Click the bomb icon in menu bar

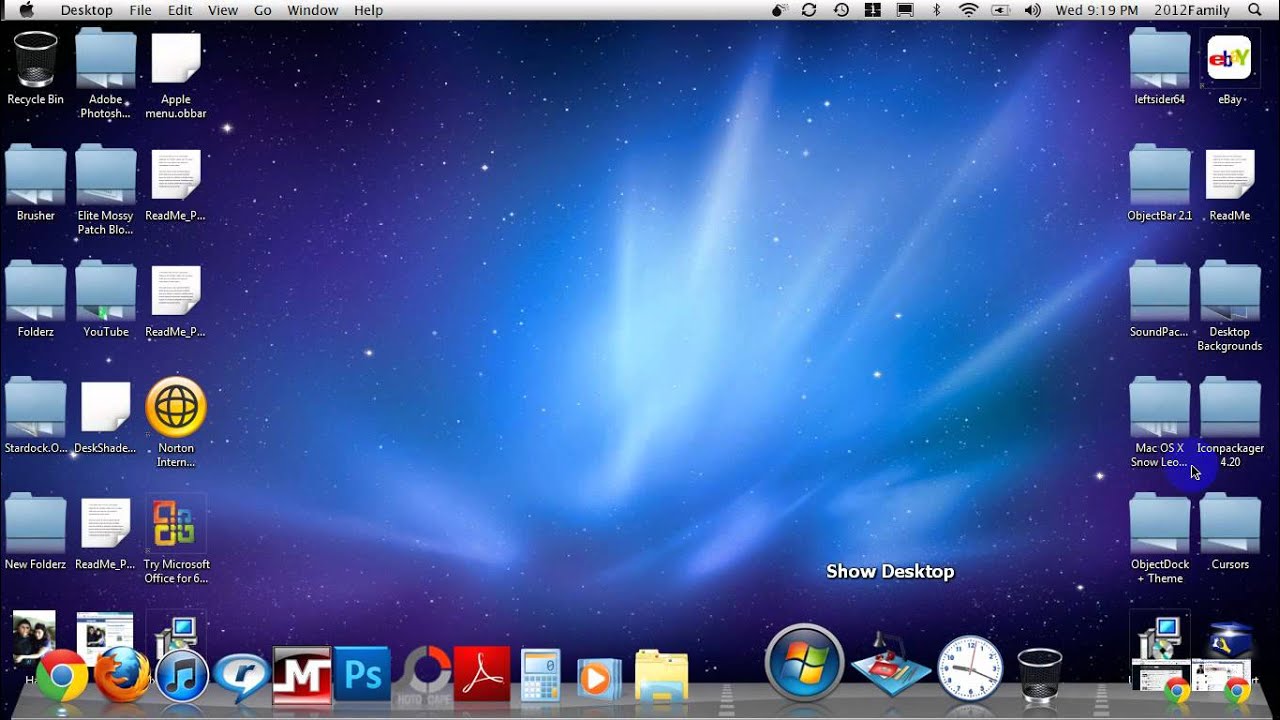[779, 10]
